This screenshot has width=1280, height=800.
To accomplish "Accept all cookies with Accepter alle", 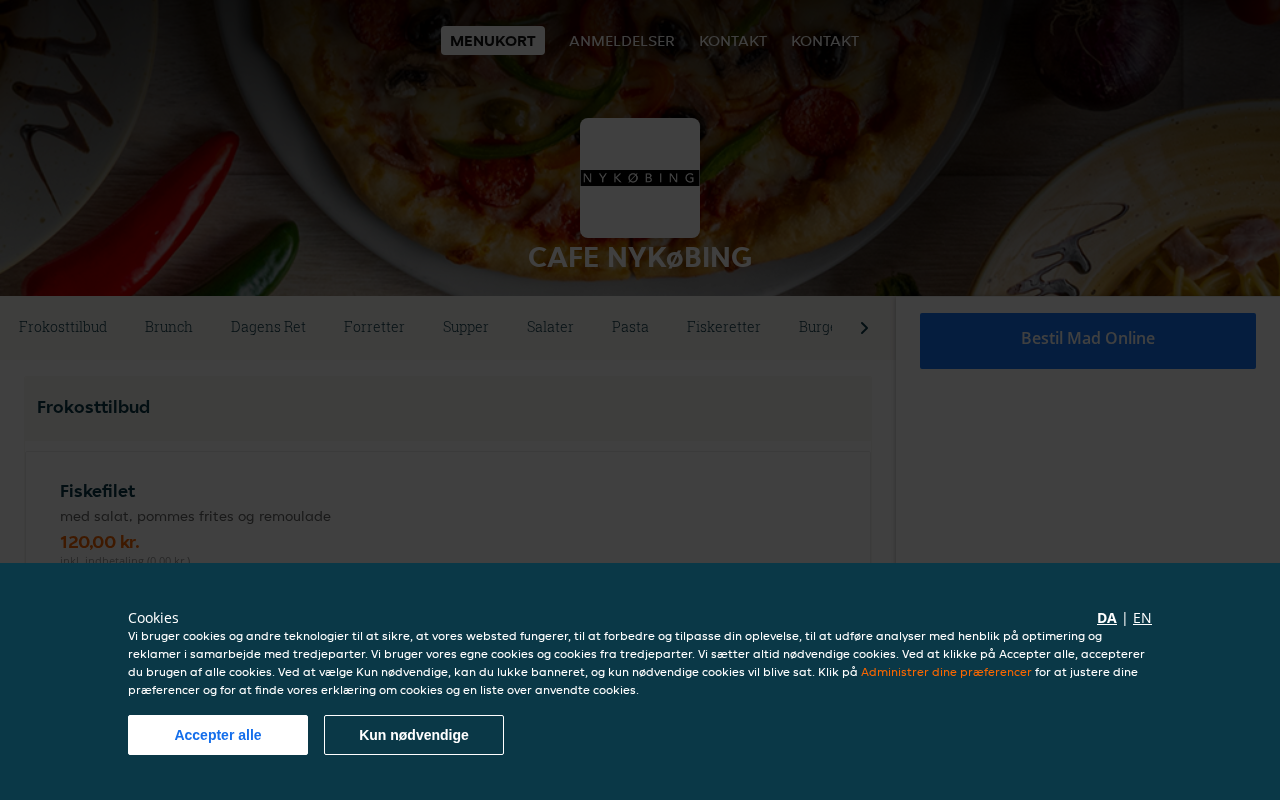I will (x=218, y=735).
